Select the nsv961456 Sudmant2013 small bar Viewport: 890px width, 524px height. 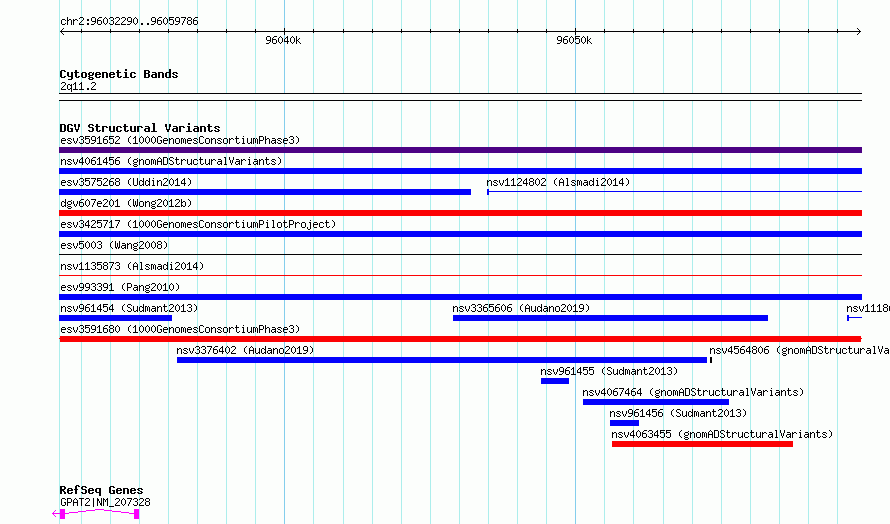pyautogui.click(x=624, y=423)
